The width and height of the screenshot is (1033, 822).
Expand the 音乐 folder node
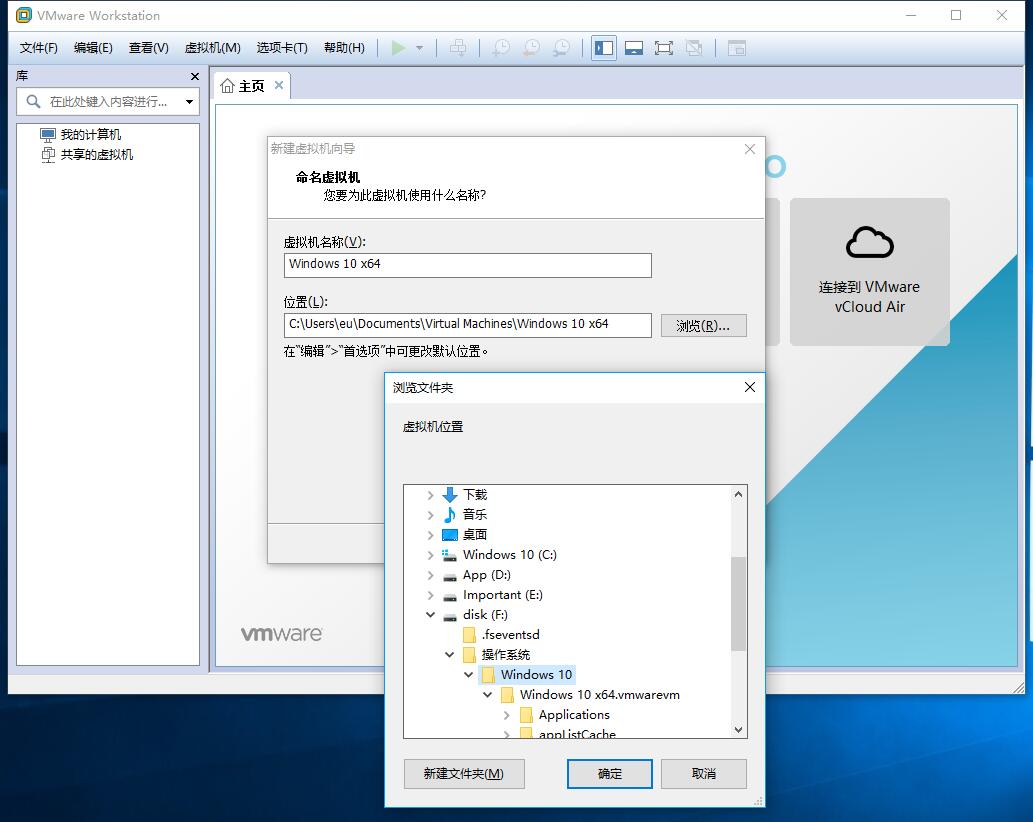click(430, 515)
